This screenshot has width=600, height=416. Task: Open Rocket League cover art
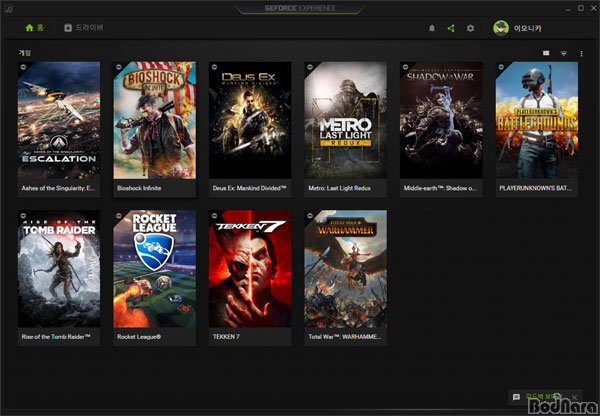point(155,269)
